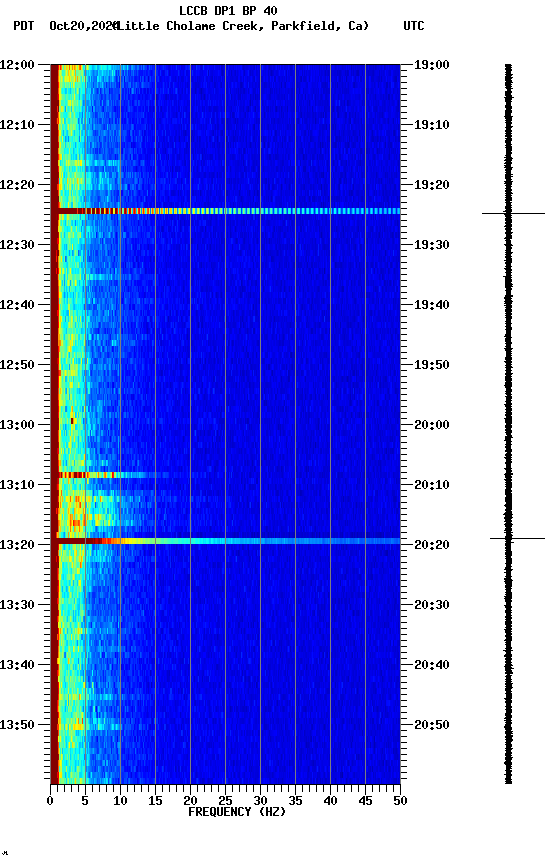Click the 19:40 UTC axis label
The height and width of the screenshot is (864, 552).
point(432,305)
